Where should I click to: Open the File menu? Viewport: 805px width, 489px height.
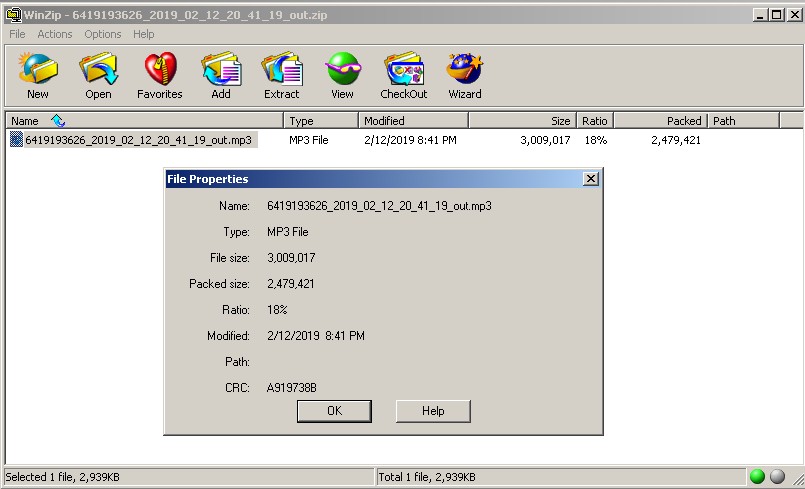click(17, 34)
